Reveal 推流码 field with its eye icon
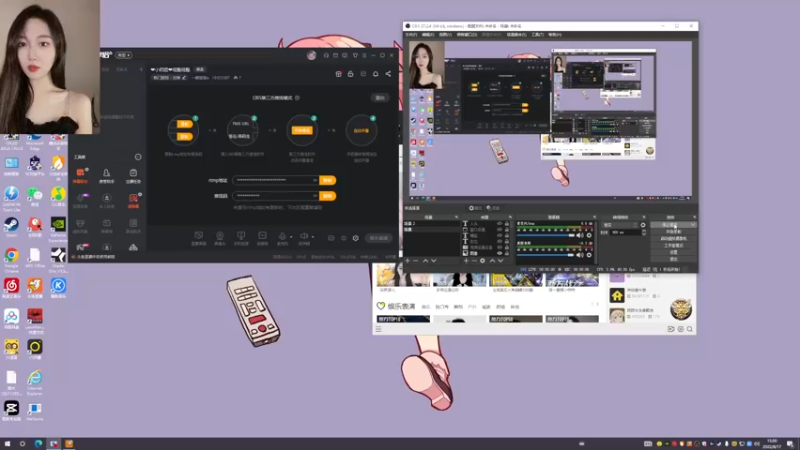 pos(315,195)
